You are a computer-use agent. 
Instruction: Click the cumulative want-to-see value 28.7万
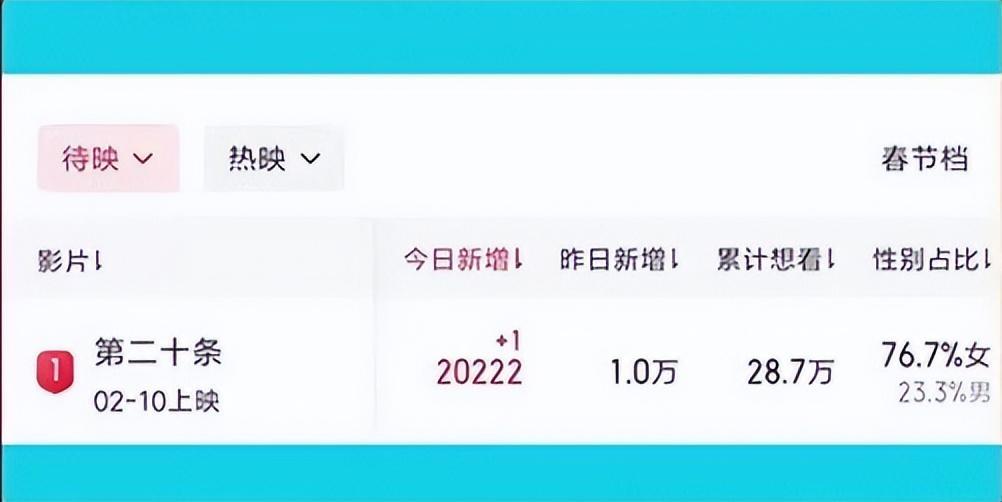coord(790,373)
